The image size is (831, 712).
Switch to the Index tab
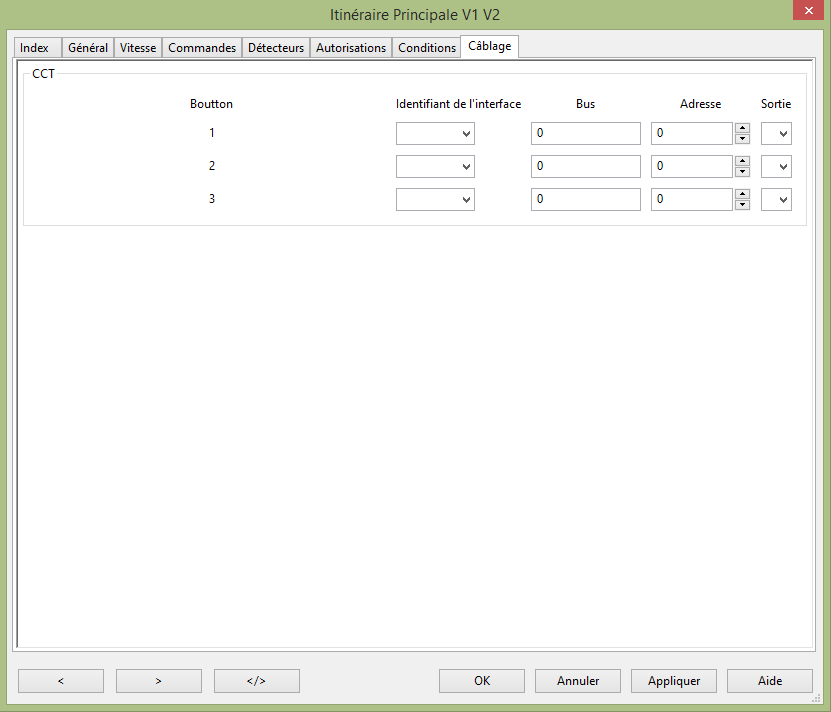point(35,48)
